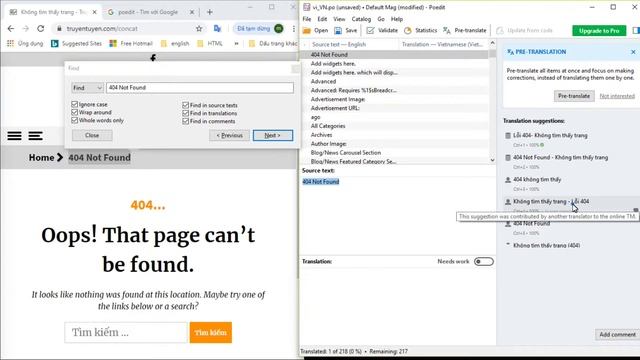Click the Not interested link
The image size is (640, 360).
[617, 96]
